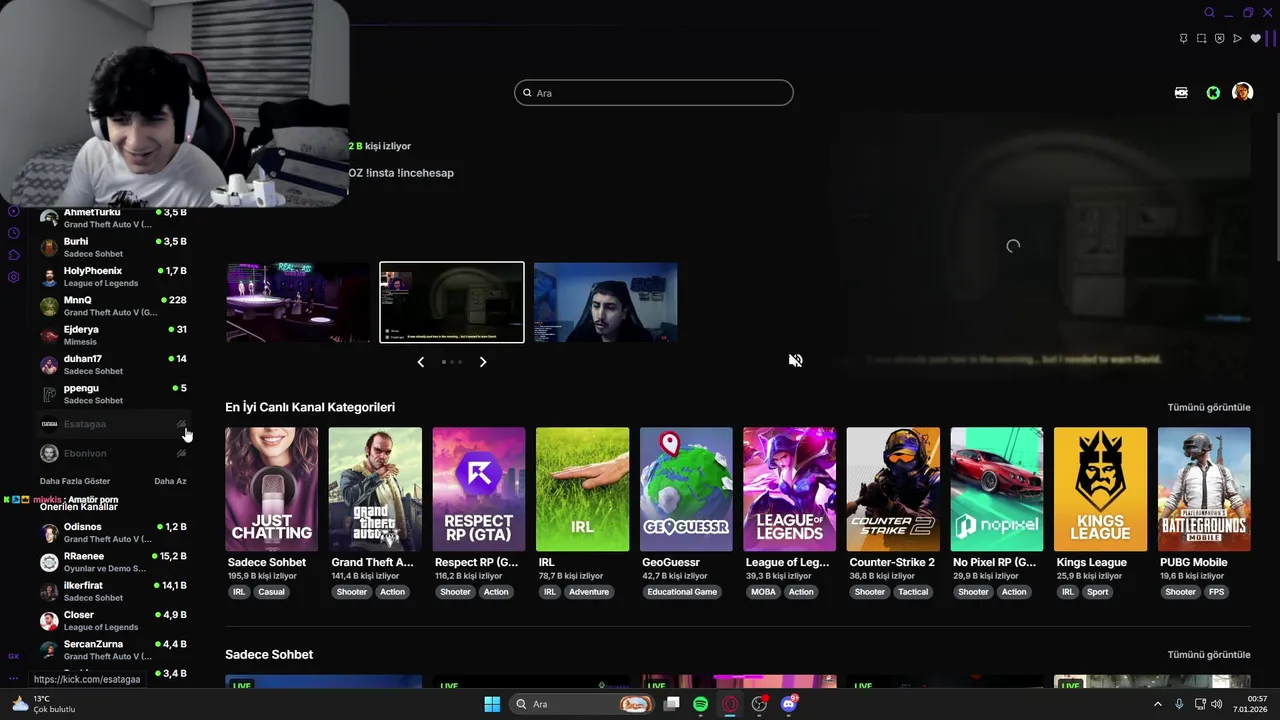Open HolyPhoenix channel in sidebar
Viewport: 1280px width, 720px height.
click(x=113, y=276)
